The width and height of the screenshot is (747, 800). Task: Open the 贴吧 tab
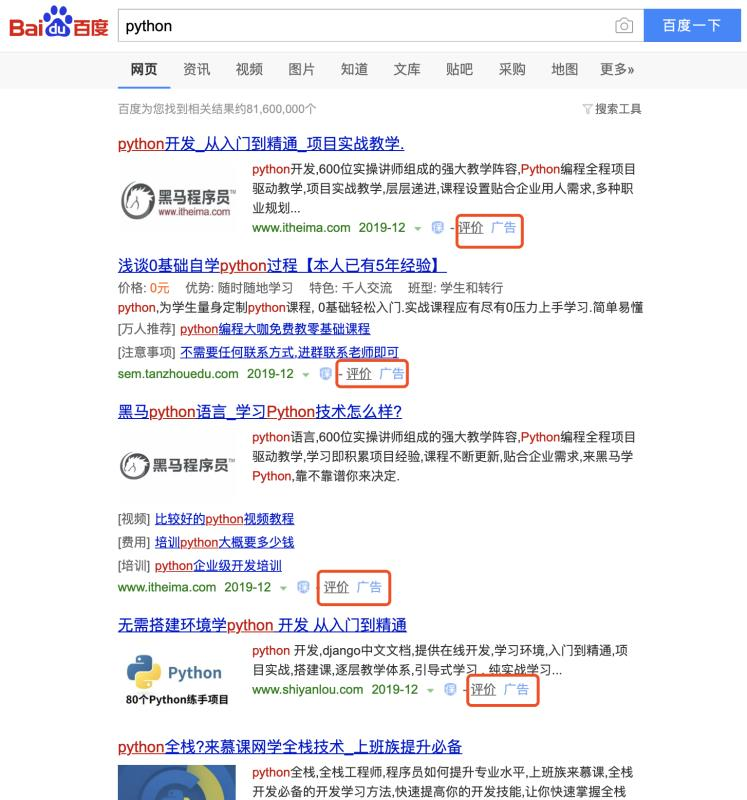coord(459,69)
